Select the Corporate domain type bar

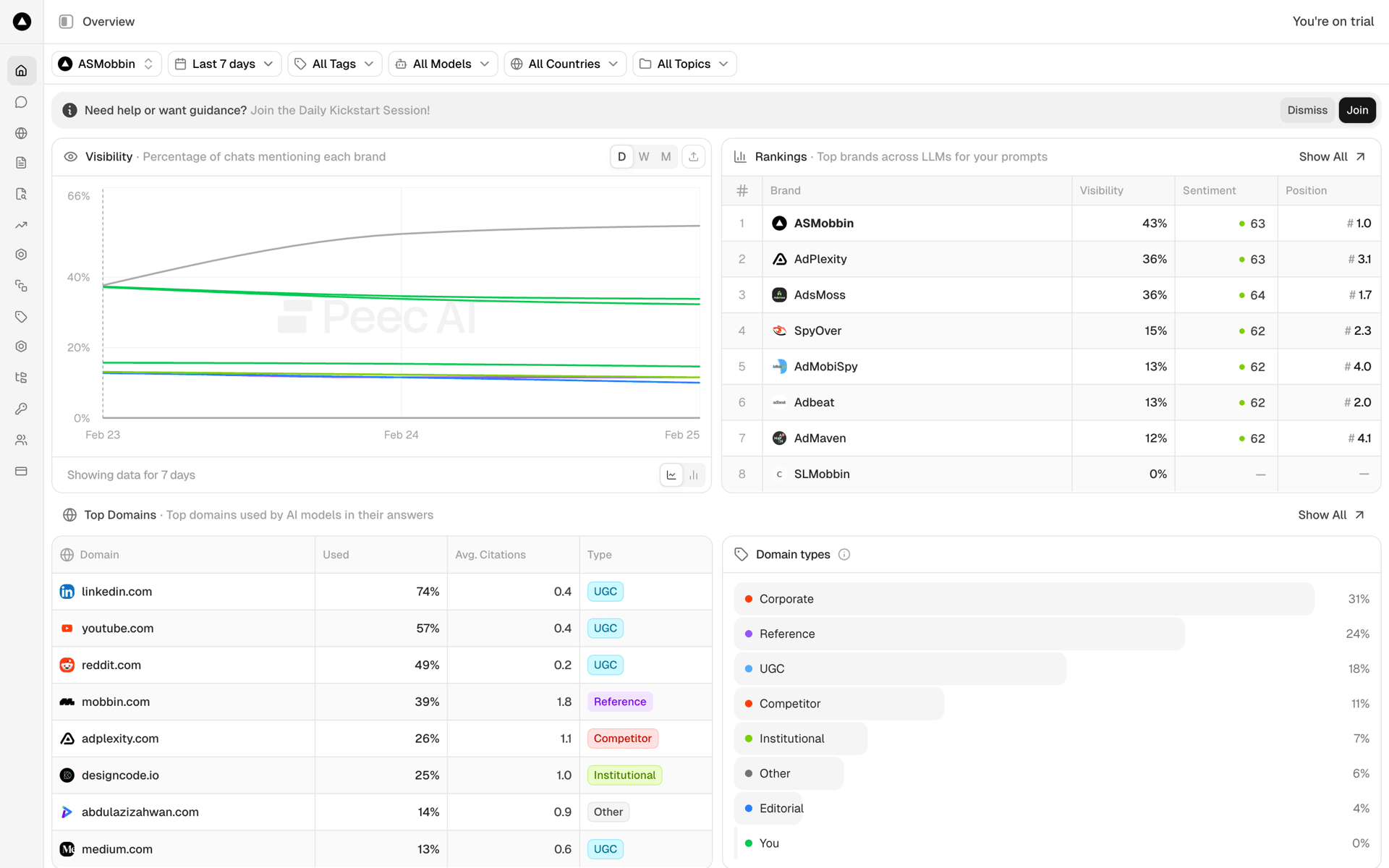click(1024, 599)
